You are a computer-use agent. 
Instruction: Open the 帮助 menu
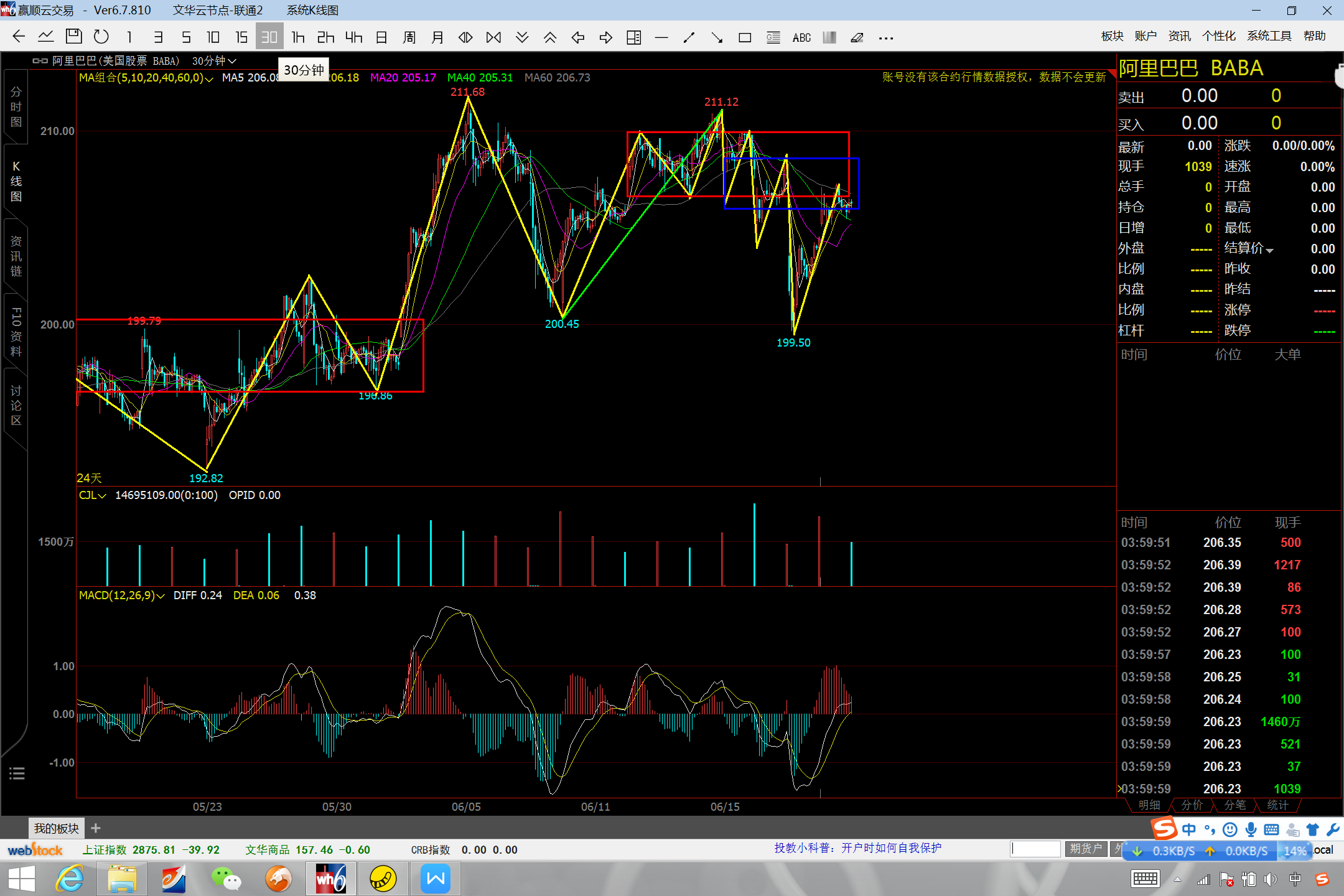coord(1315,36)
